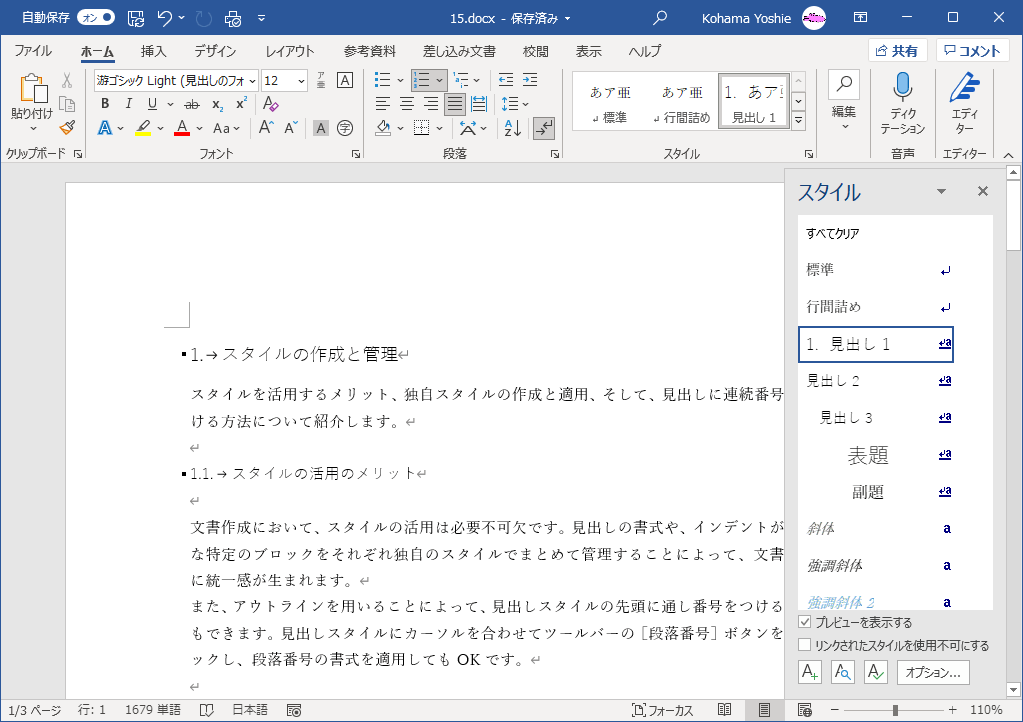
Task: Click the Dictation microphone icon
Action: (903, 88)
